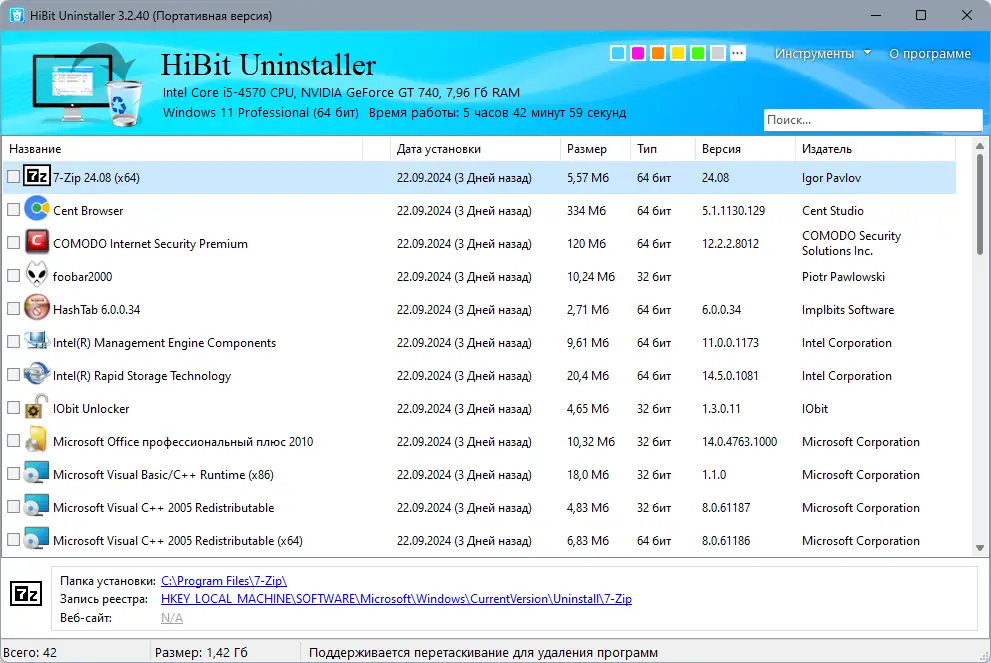Open the О программе menu
Screen dimensions: 991x663
coord(930,54)
